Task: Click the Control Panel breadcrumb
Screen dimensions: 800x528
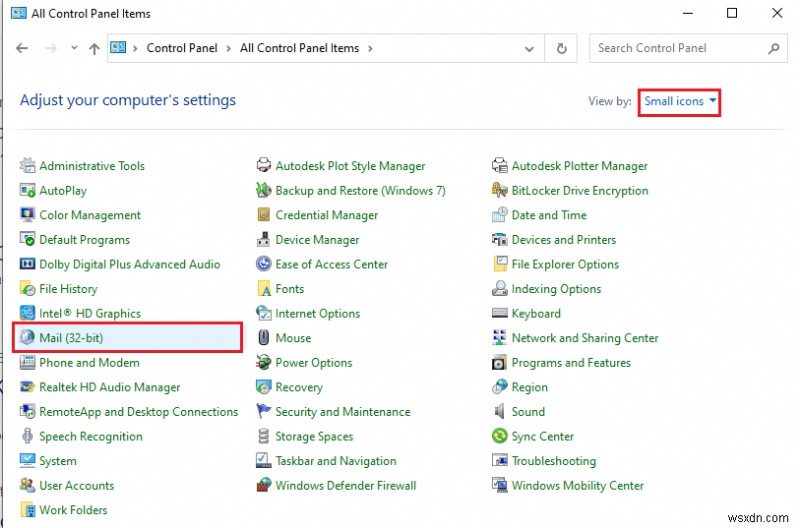Action: [182, 48]
